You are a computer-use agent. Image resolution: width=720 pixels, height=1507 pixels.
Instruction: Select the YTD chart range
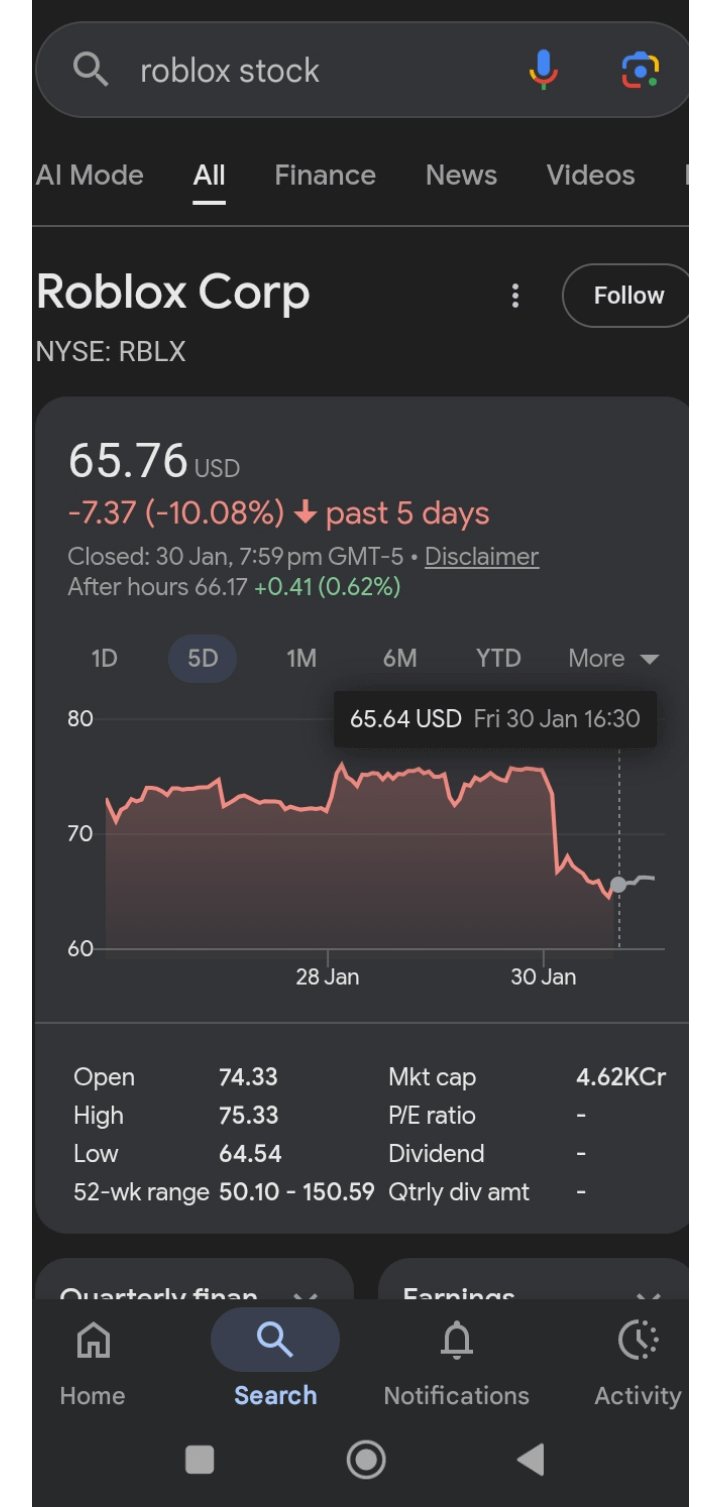498,658
